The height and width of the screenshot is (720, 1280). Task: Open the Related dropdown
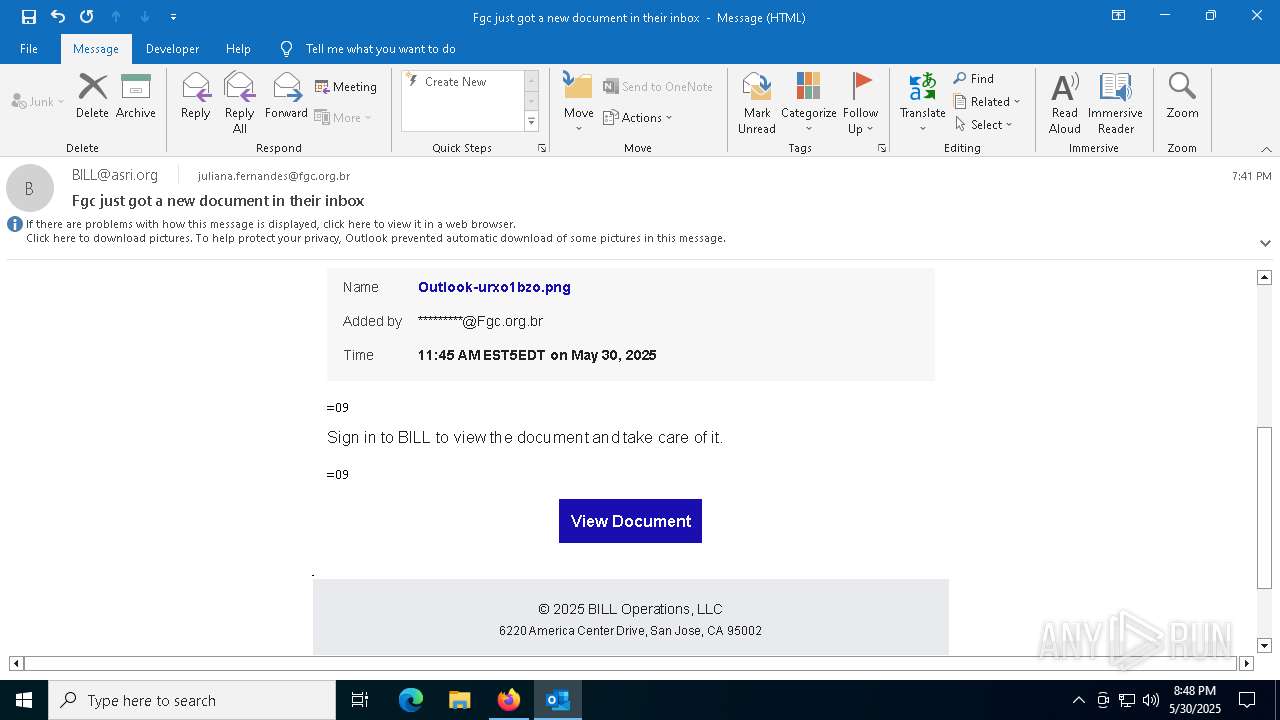click(987, 102)
